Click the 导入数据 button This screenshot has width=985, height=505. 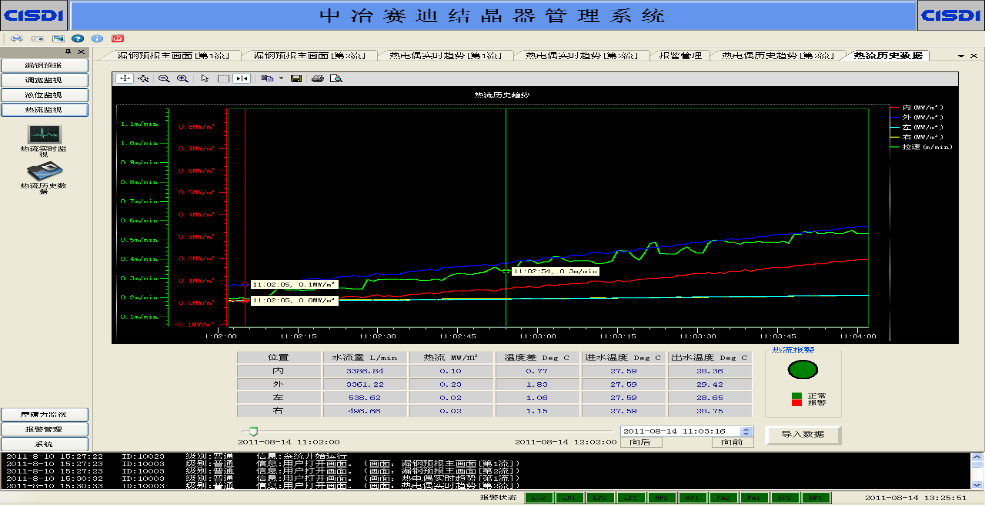[803, 435]
